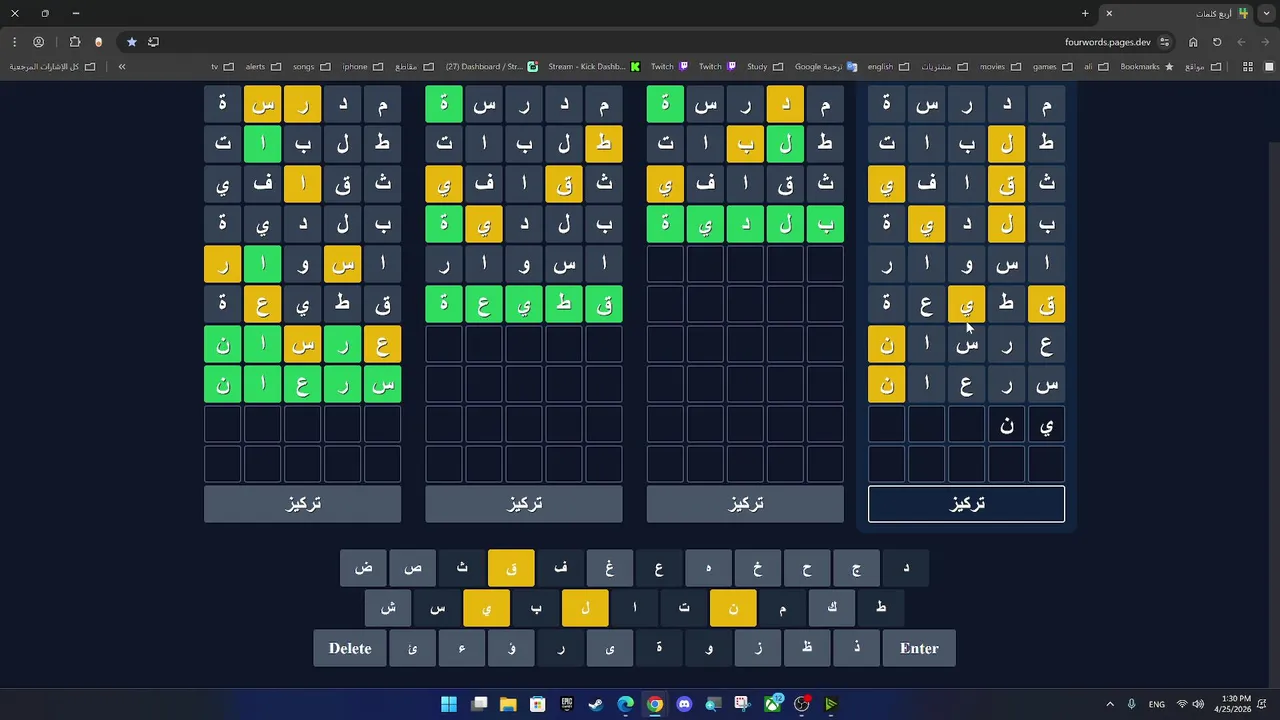Viewport: 1280px width, 720px height.
Task: Open a new browser tab with plus
Action: point(1085,13)
